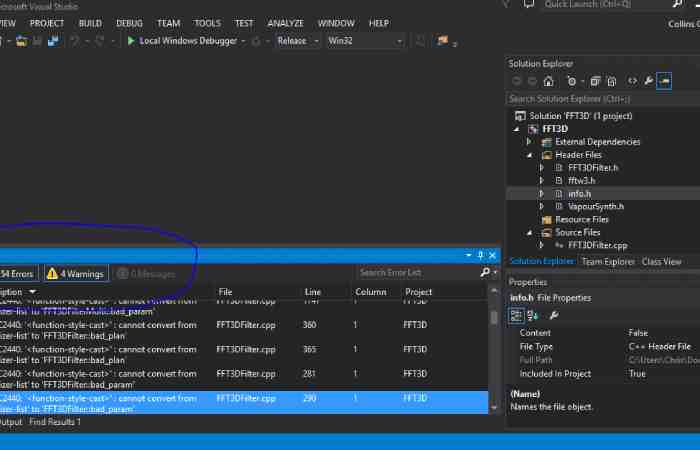Select the Resource Files folder
This screenshot has height=450, width=700.
582,220
